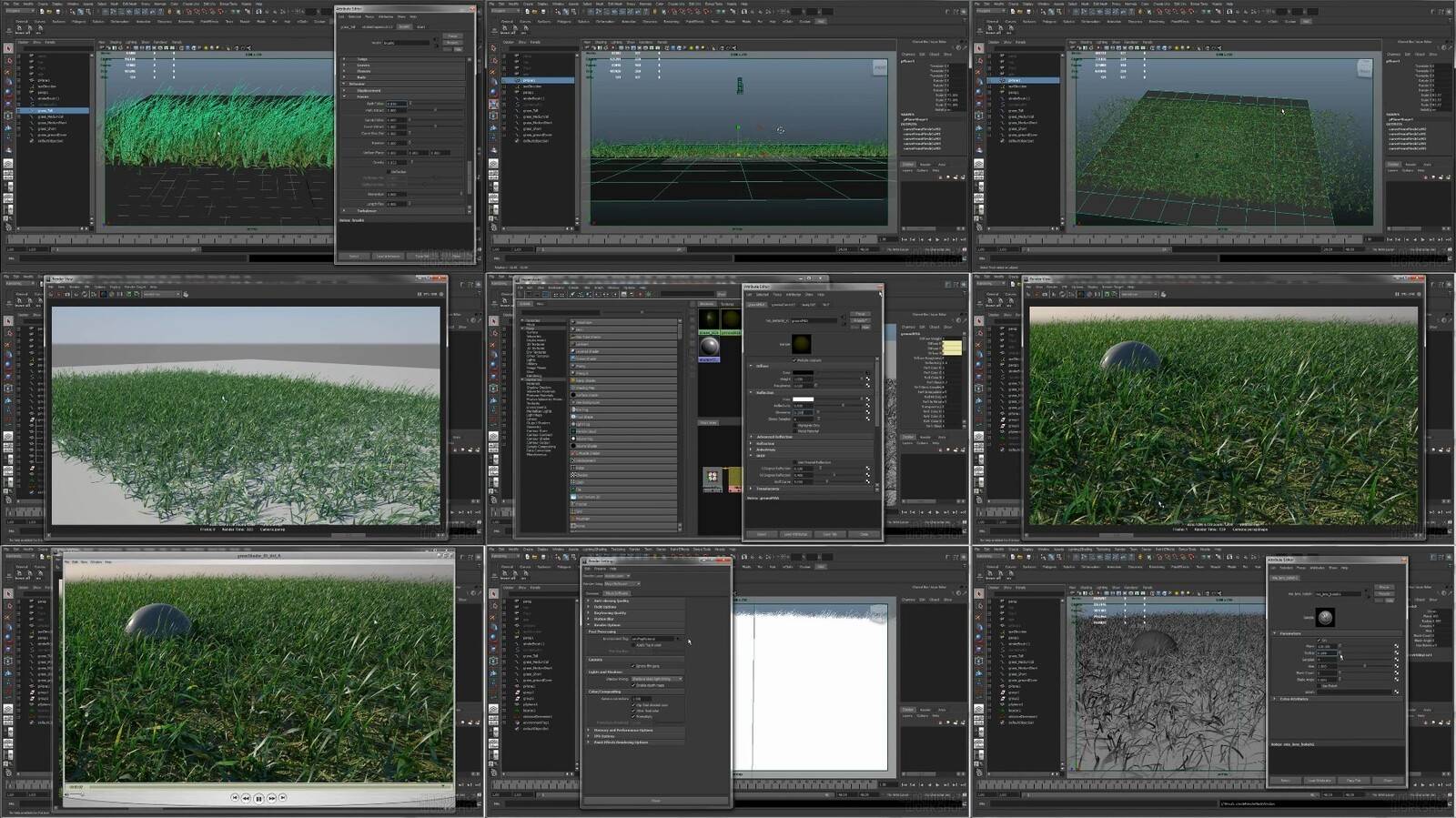Image resolution: width=1456 pixels, height=818 pixels.
Task: Expand IPR Options section
Action: point(588,736)
